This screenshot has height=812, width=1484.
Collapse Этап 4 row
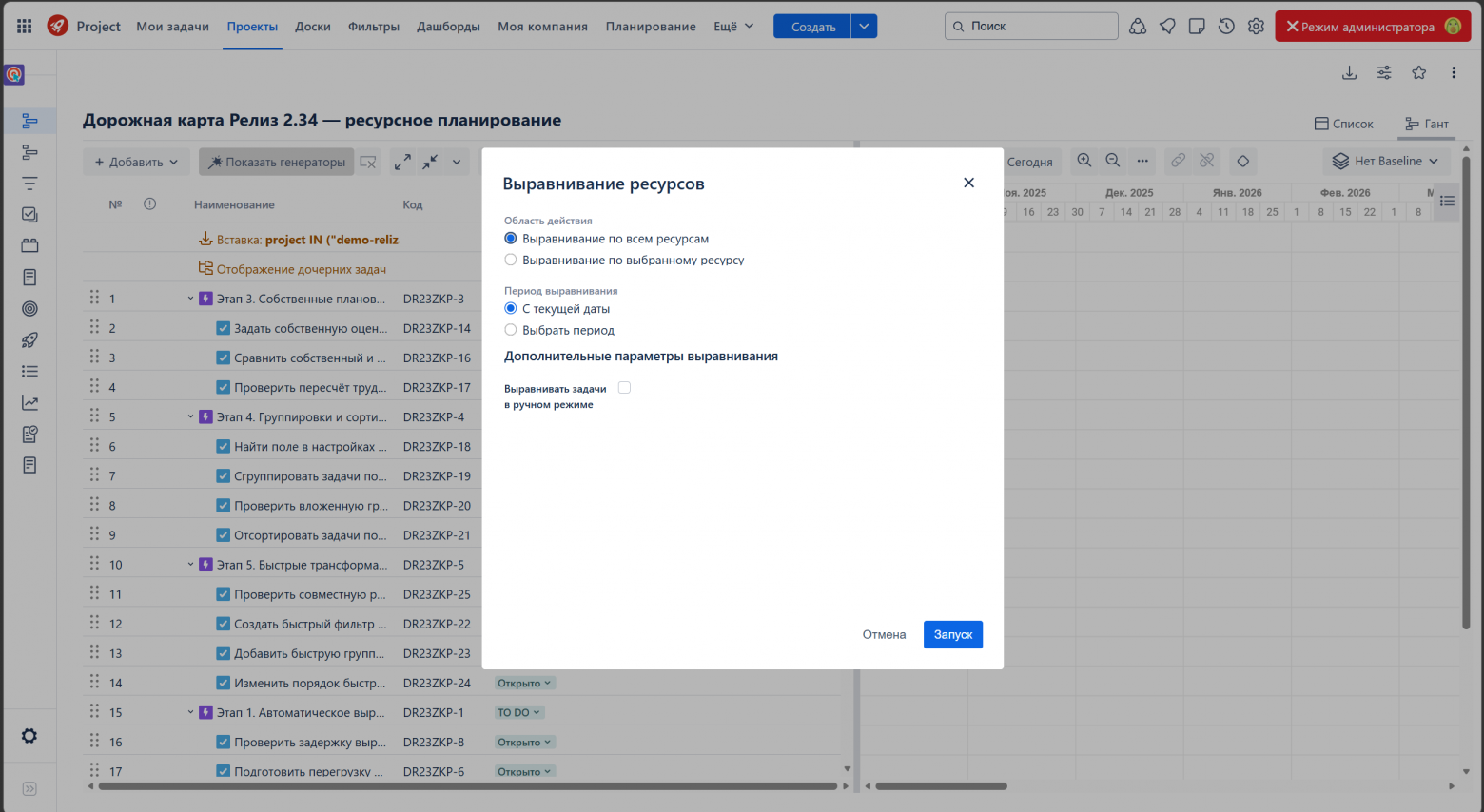(190, 416)
